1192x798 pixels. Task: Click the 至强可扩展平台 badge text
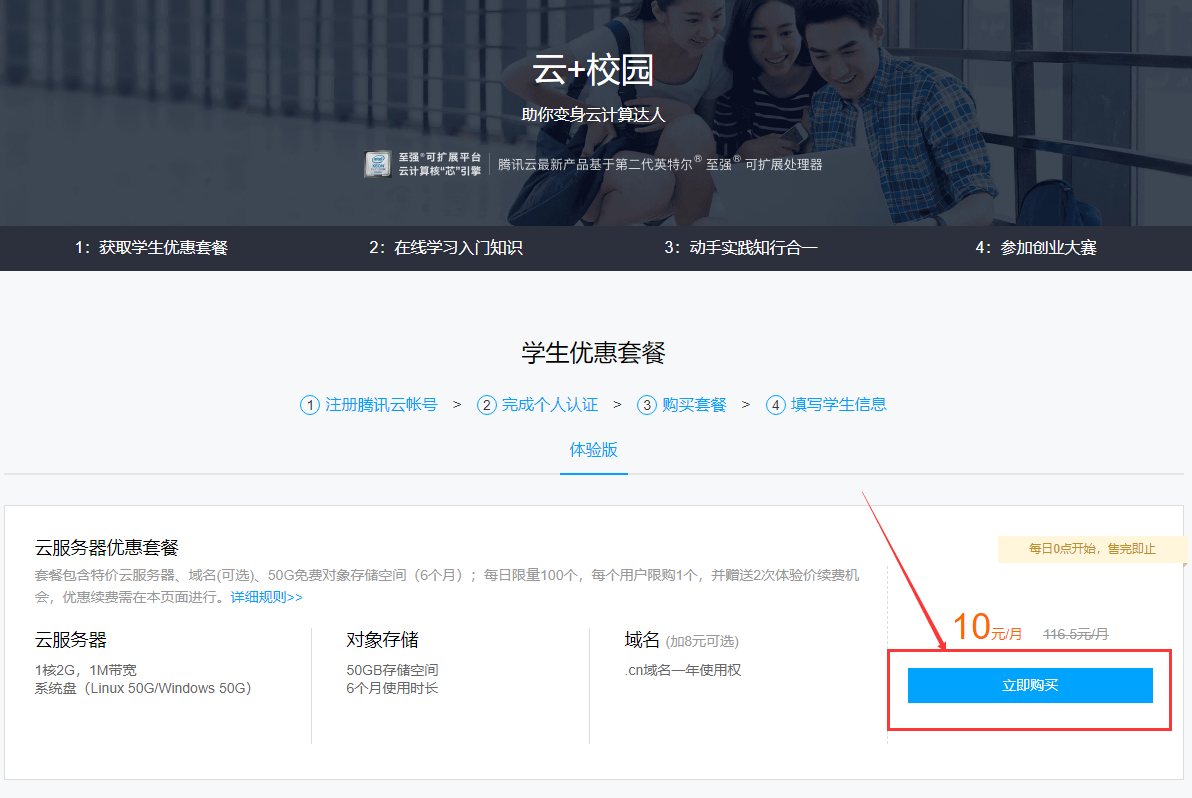[439, 164]
